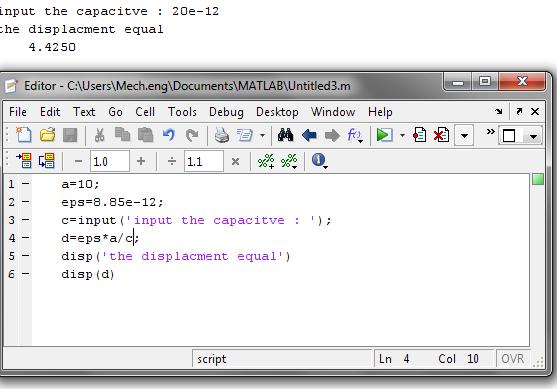Open the Window menu

333,112
